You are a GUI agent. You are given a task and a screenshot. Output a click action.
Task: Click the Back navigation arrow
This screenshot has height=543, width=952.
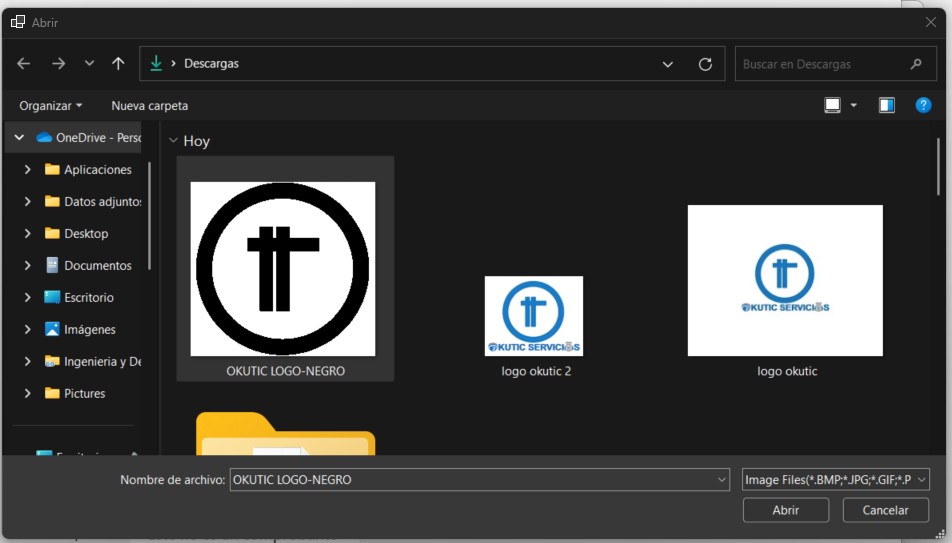(24, 64)
